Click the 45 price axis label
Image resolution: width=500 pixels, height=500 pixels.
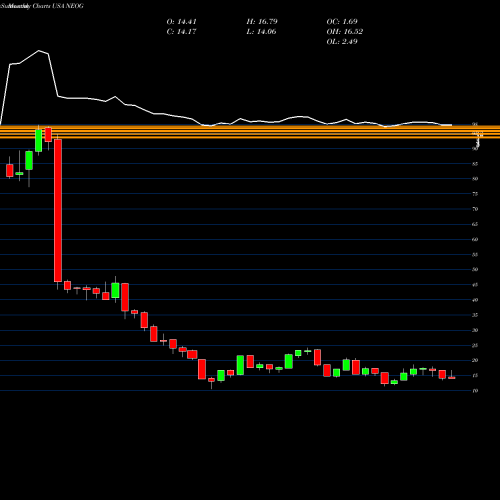pos(475,285)
